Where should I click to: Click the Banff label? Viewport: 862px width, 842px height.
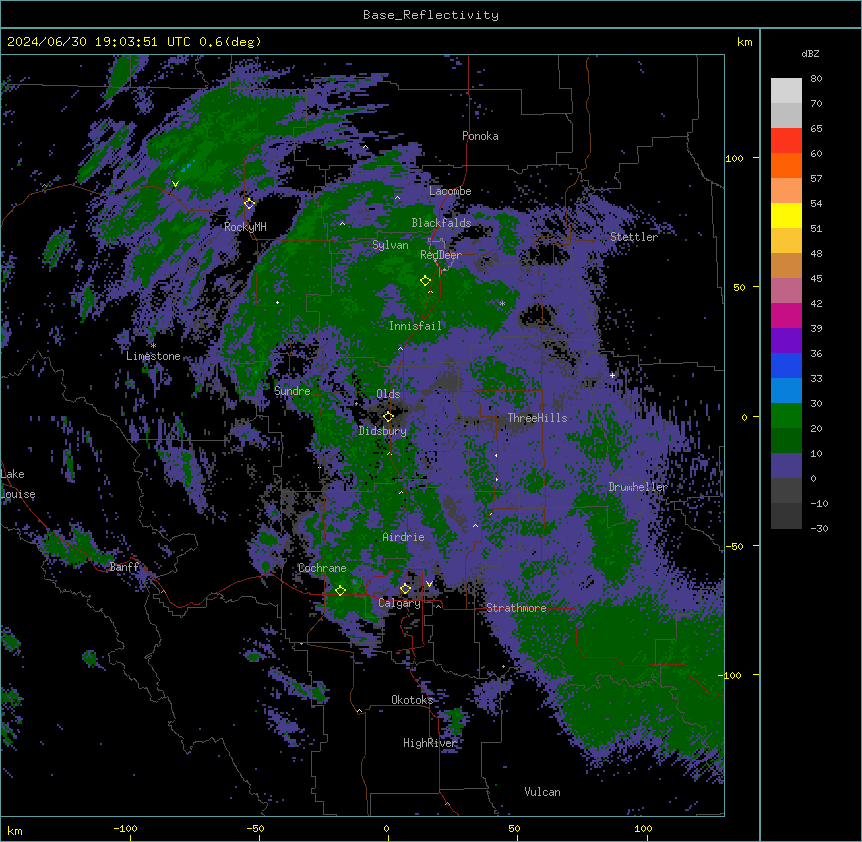(124, 567)
